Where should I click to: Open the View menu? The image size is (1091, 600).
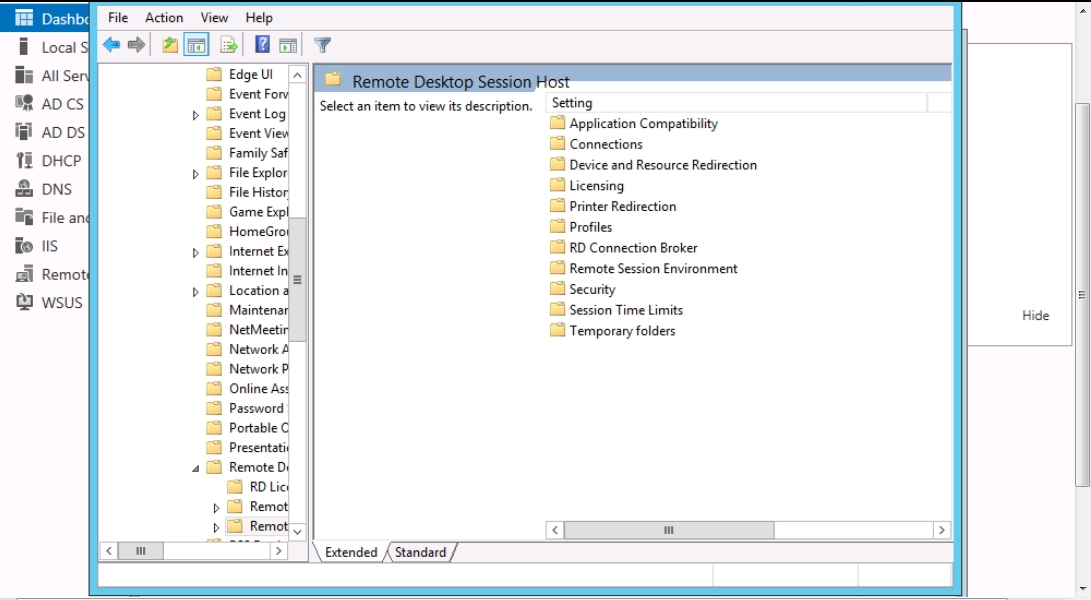coord(214,17)
